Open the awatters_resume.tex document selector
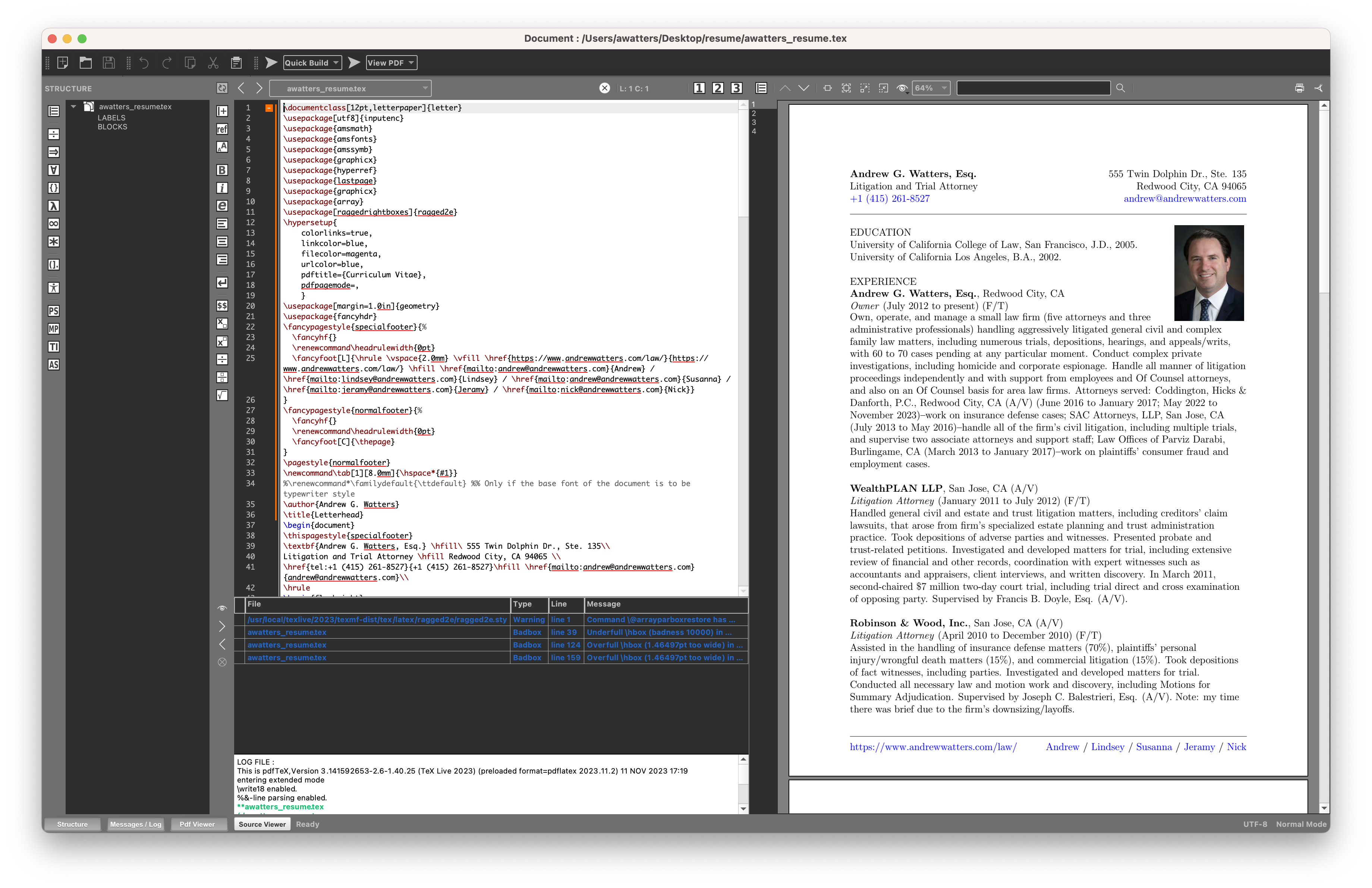 pyautogui.click(x=350, y=88)
